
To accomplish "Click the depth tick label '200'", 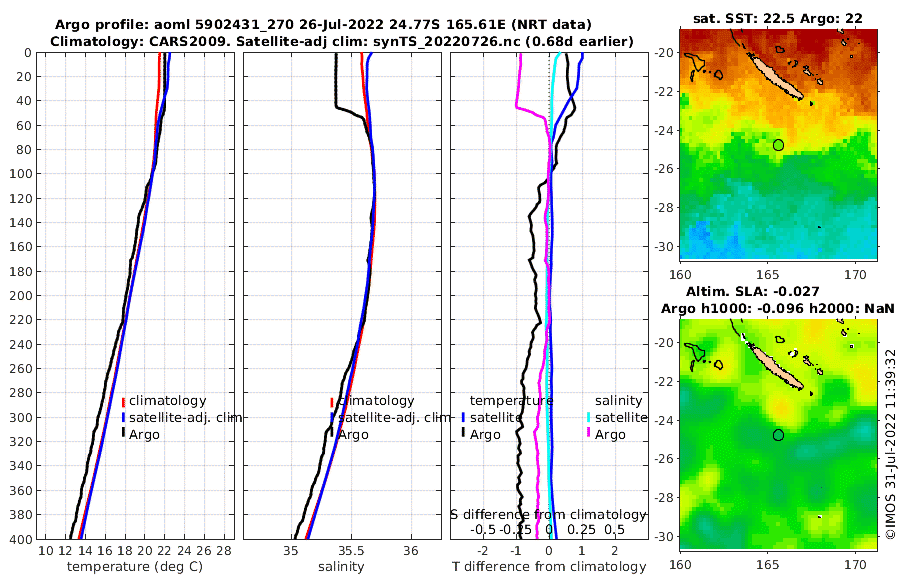I will point(21,295).
